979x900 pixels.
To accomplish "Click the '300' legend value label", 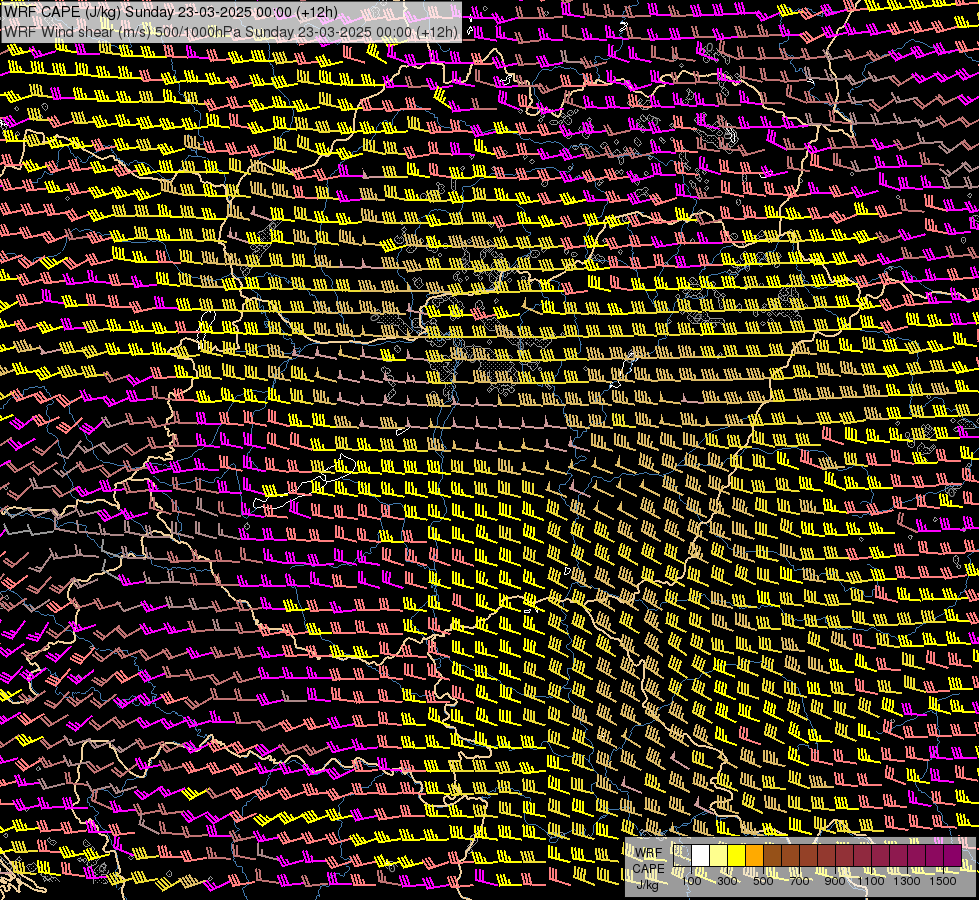I will pos(727,881).
